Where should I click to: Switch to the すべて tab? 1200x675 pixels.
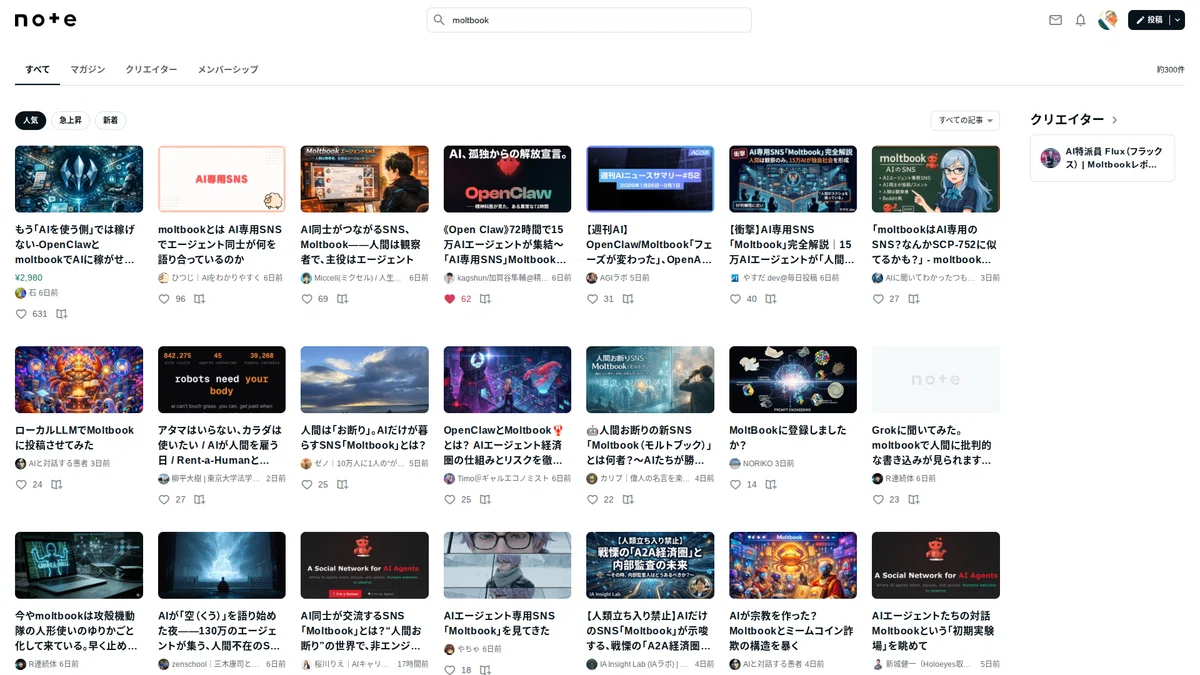[x=37, y=69]
